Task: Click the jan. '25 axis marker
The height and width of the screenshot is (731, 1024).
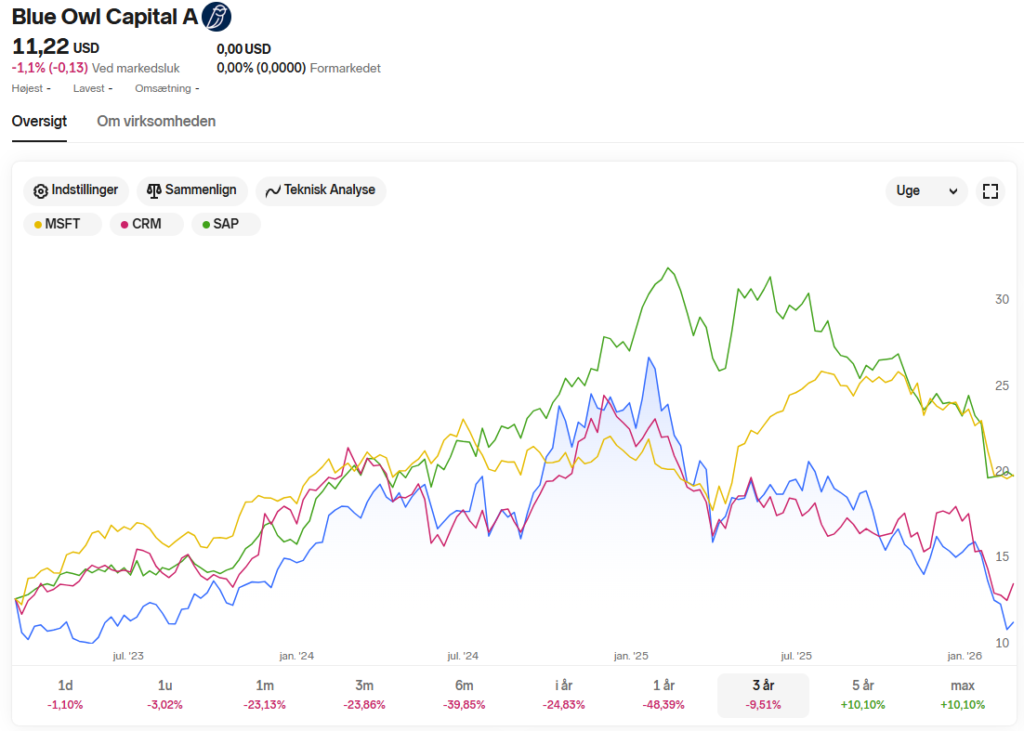Action: 631,656
